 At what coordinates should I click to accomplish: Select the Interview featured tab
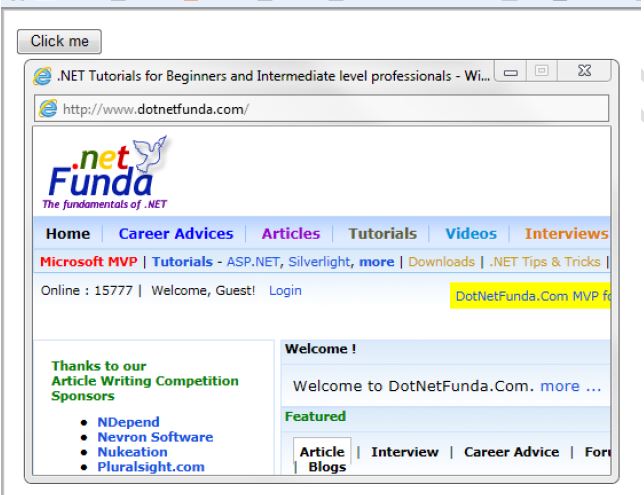click(405, 452)
